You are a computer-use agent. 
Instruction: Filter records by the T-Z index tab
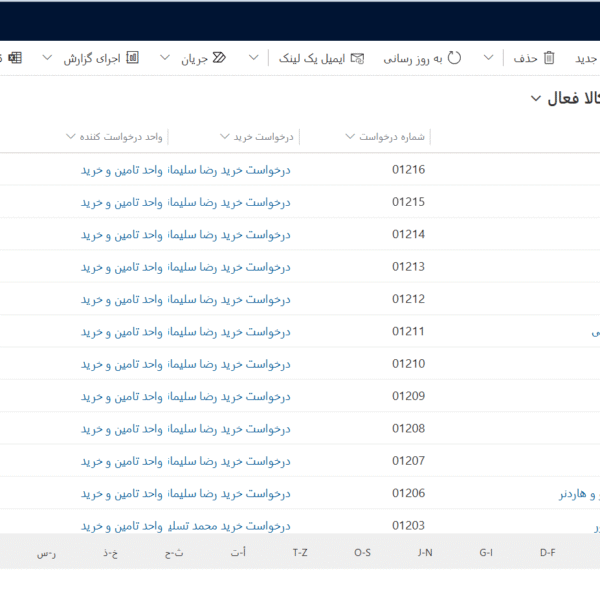point(300,552)
